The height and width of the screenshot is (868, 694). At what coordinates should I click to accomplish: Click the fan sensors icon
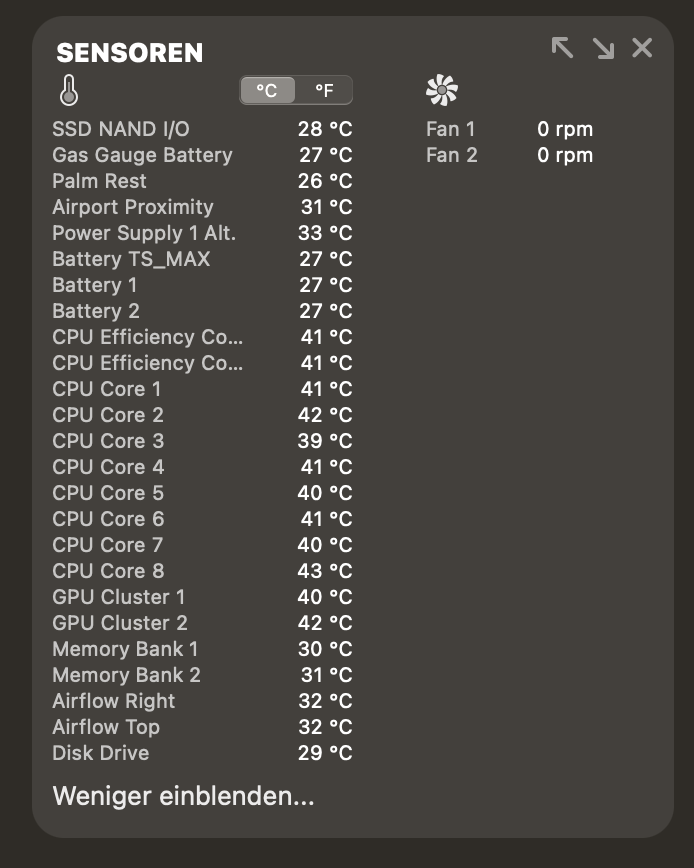[442, 90]
